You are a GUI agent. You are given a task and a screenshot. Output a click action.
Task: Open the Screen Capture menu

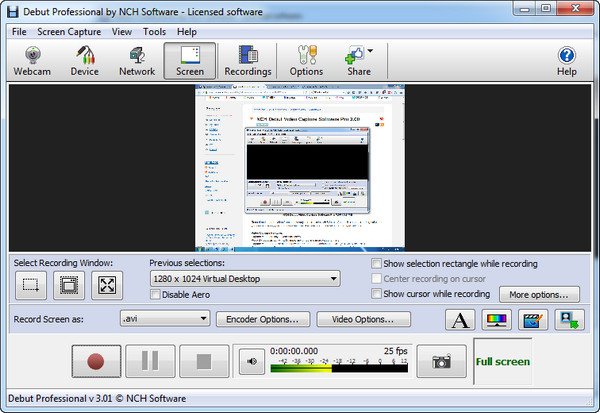click(69, 32)
